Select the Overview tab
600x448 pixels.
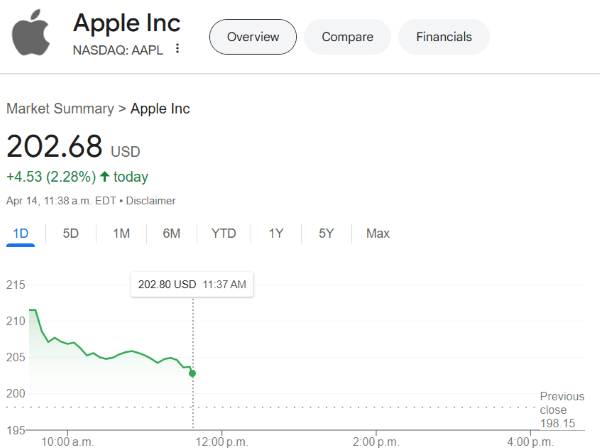click(252, 37)
